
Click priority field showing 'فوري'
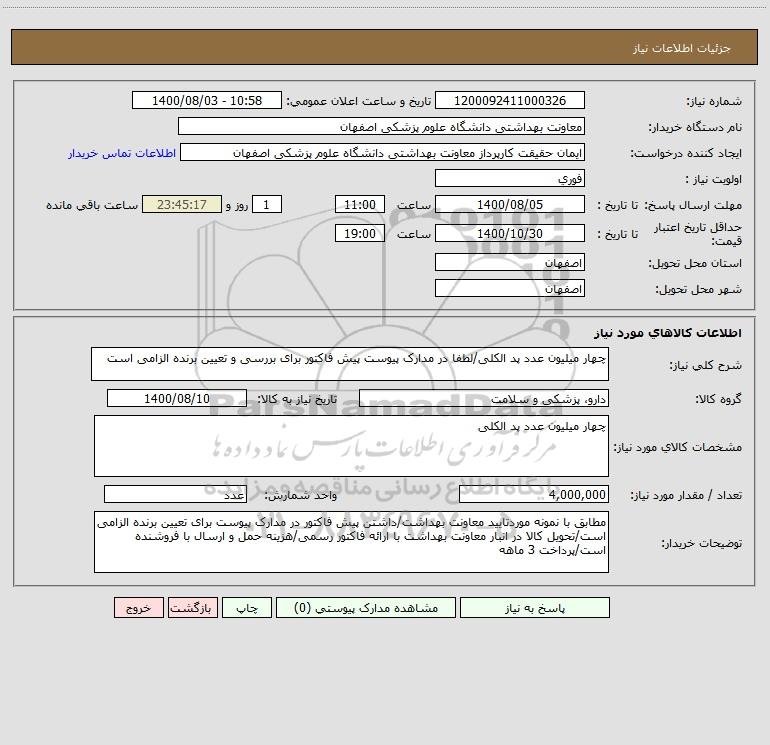point(510,178)
